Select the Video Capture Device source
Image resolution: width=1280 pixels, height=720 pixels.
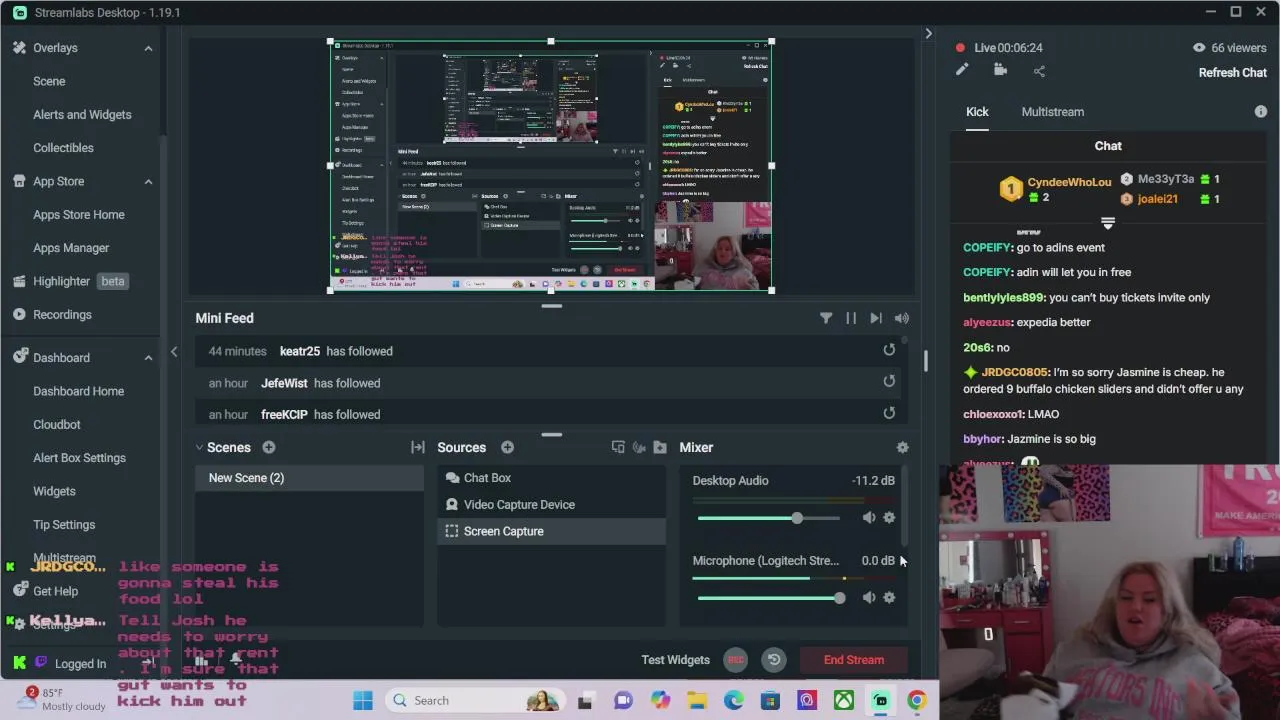point(551,505)
